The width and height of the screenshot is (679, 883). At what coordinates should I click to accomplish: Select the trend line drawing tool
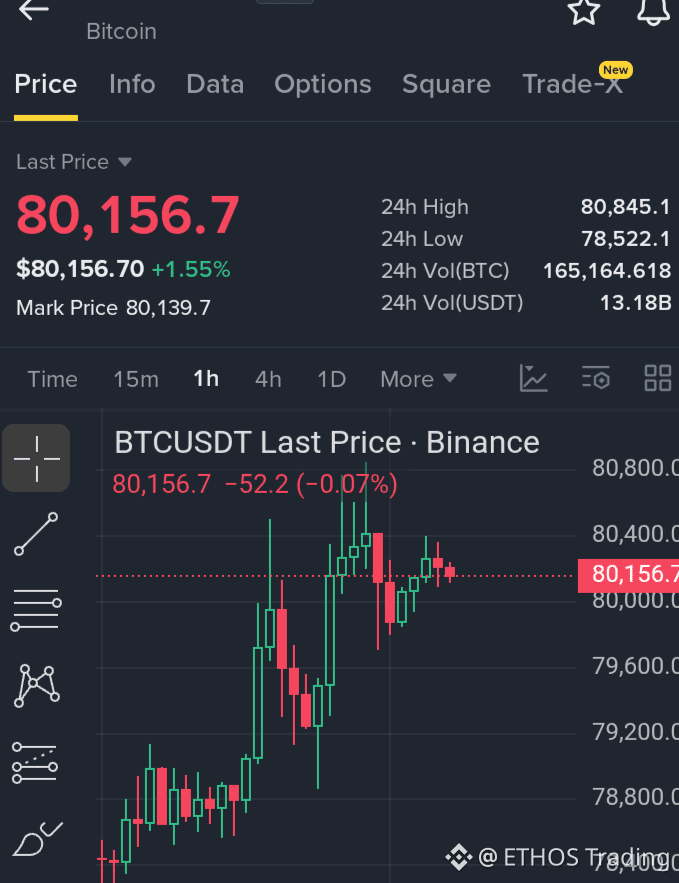36,533
